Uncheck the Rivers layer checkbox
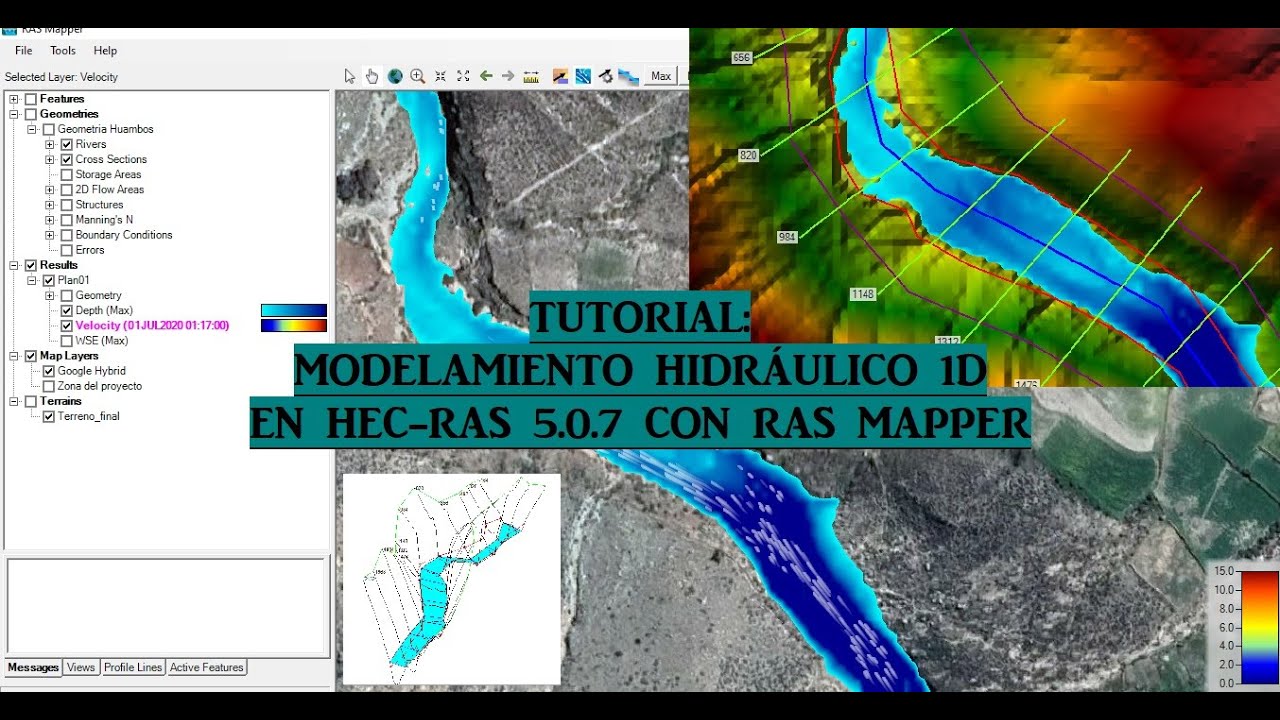 [x=67, y=144]
